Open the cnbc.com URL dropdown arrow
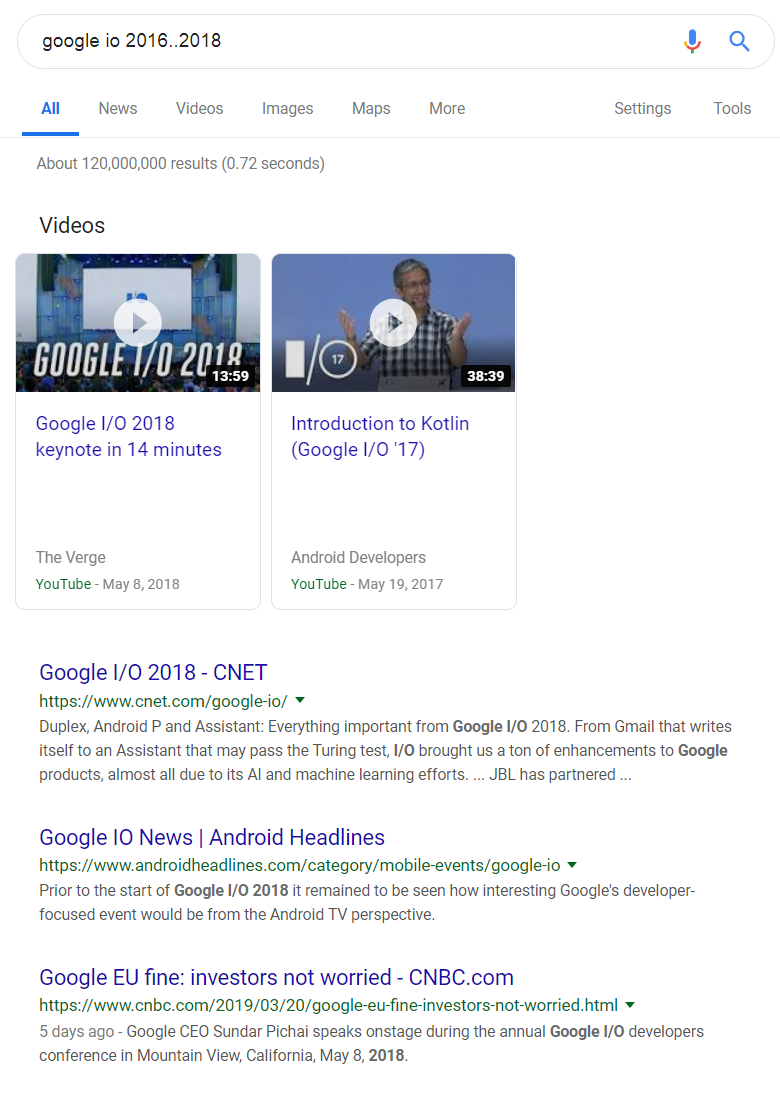780x1110 pixels. point(630,1005)
